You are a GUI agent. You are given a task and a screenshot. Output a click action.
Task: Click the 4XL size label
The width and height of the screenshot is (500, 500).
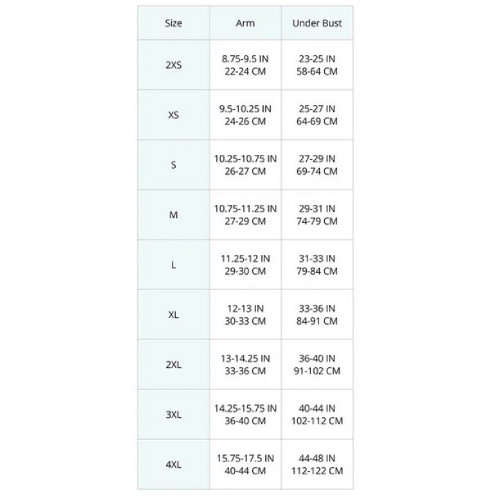tap(173, 465)
